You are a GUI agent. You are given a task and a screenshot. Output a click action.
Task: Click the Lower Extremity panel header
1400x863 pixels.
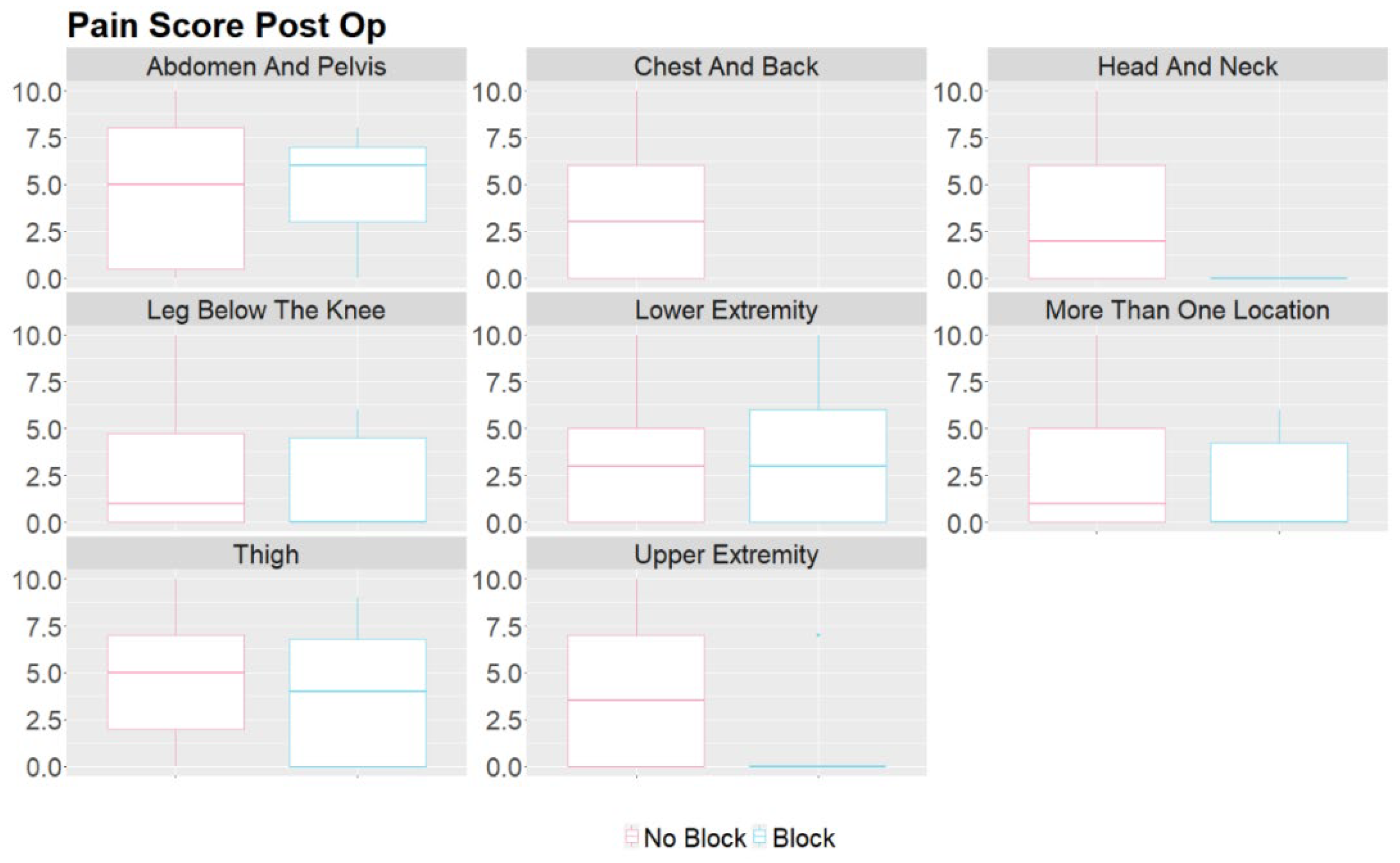(x=726, y=310)
